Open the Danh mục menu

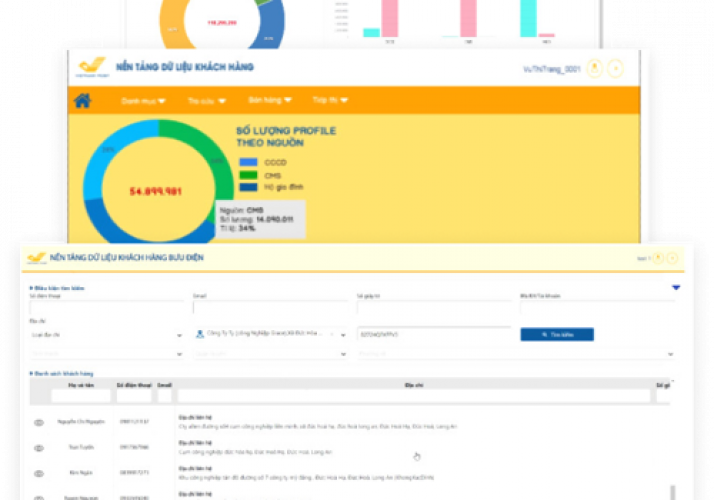143,101
